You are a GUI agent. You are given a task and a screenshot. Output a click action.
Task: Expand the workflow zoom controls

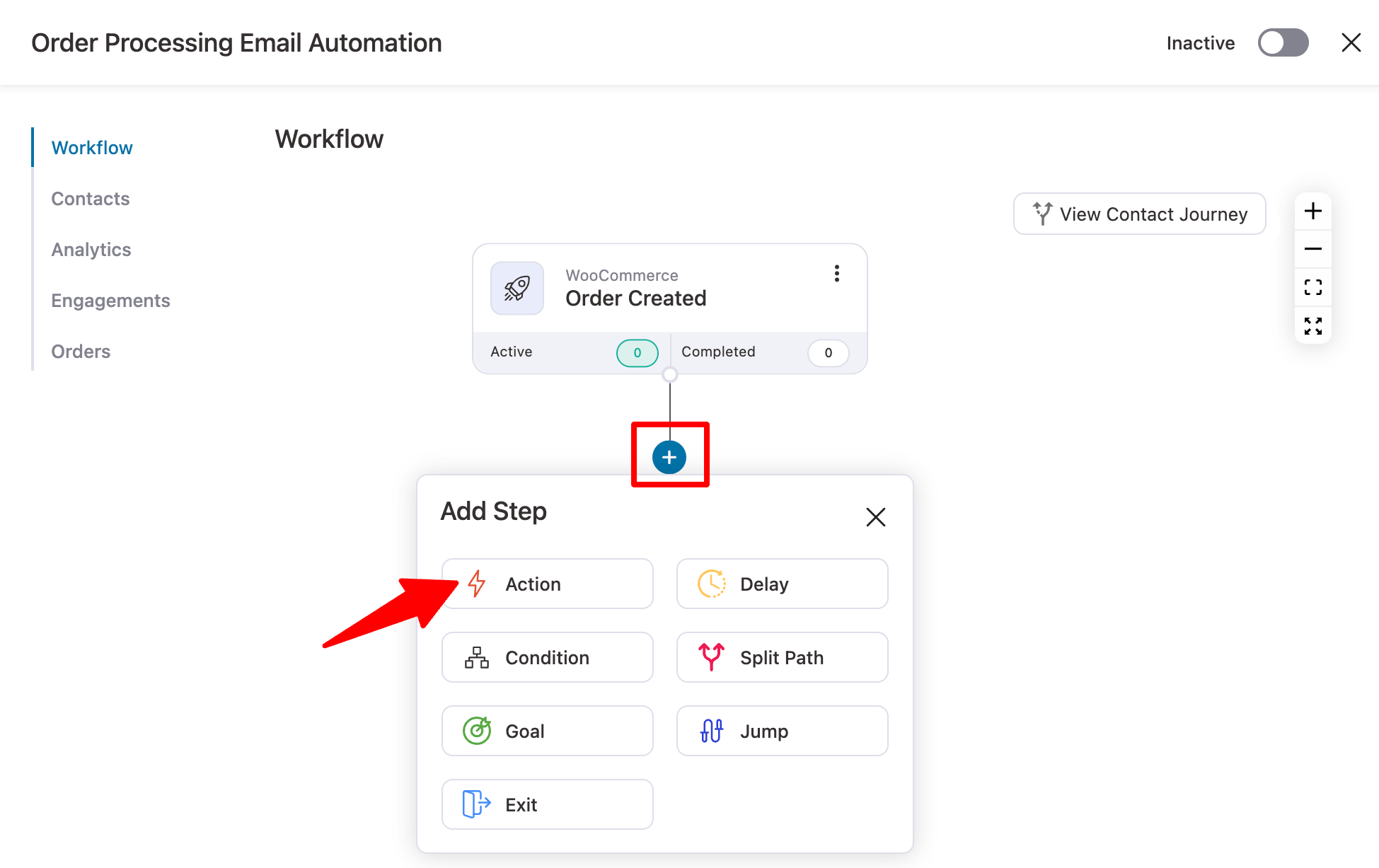pyautogui.click(x=1315, y=324)
